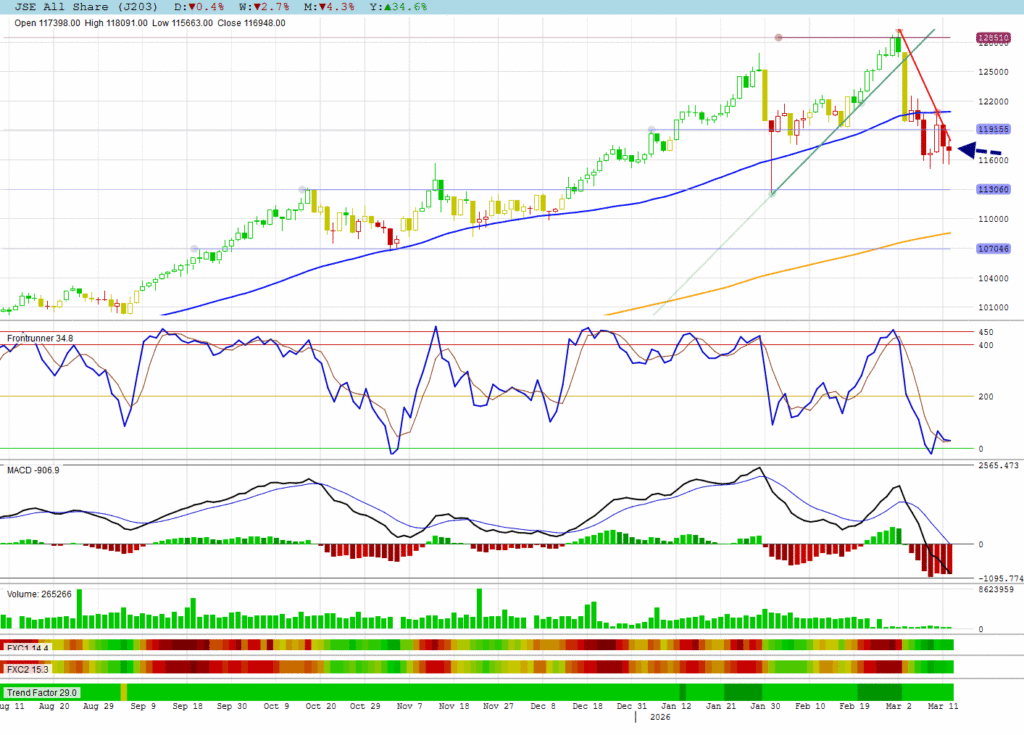Click the circle marker on the 119155 line
The image size is (1024, 735).
coord(652,129)
